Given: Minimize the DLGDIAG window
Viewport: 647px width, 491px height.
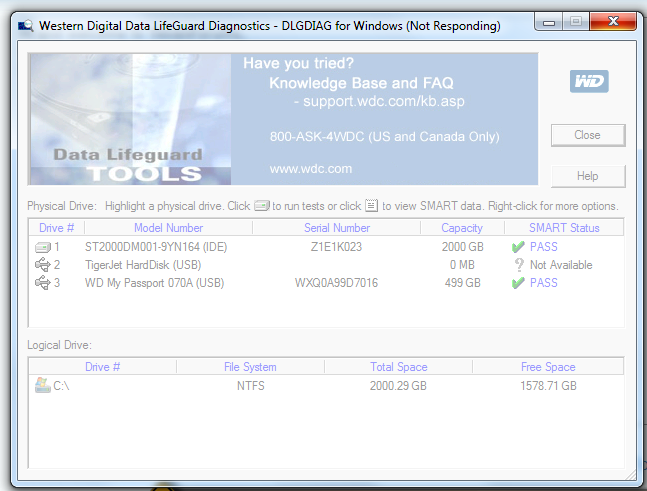Looking at the screenshot, I should coord(548,22).
